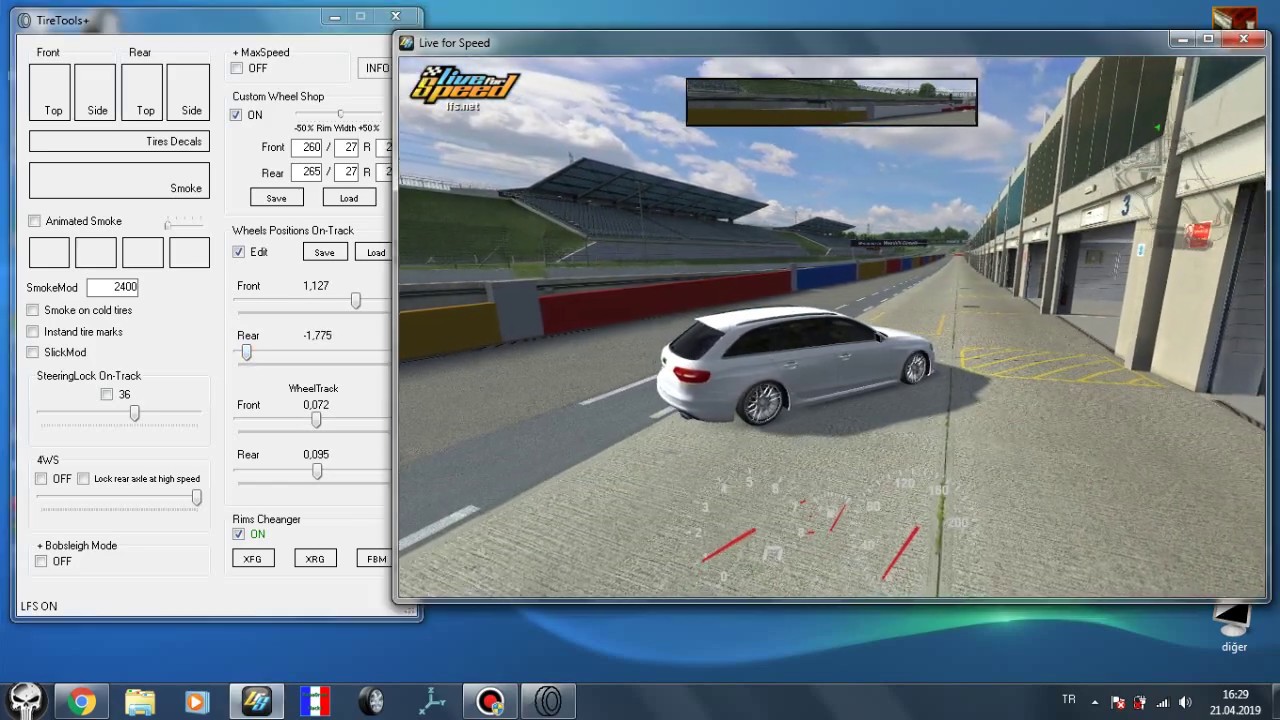
Task: Select the XRG rims button
Action: click(x=315, y=559)
